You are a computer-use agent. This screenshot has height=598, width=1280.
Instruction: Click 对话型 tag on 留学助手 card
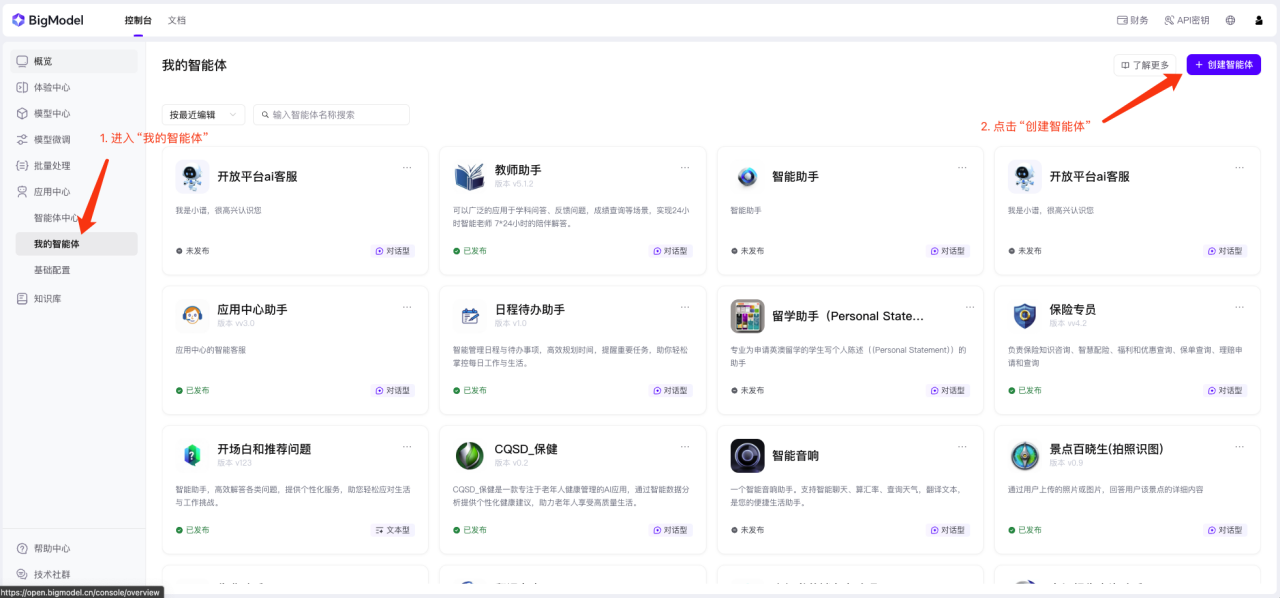(949, 390)
